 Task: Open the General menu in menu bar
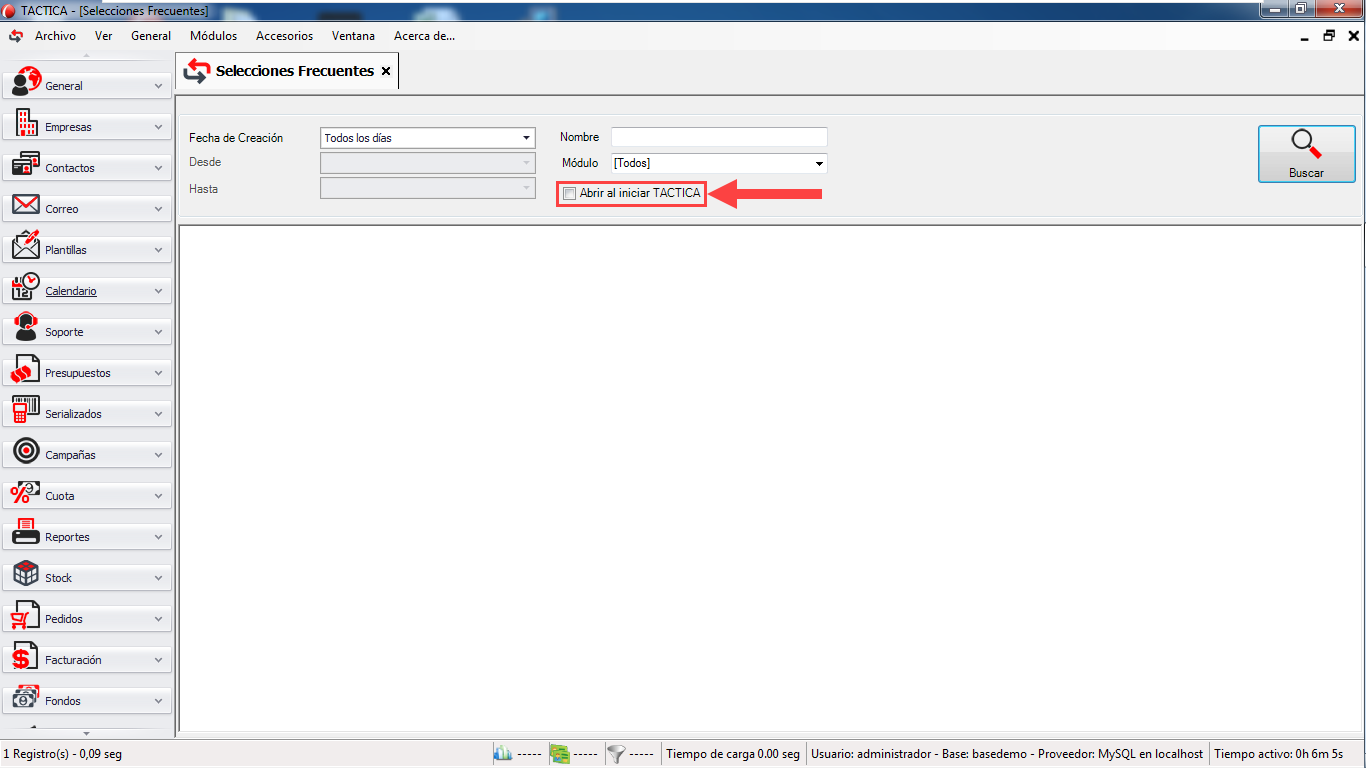(151, 35)
